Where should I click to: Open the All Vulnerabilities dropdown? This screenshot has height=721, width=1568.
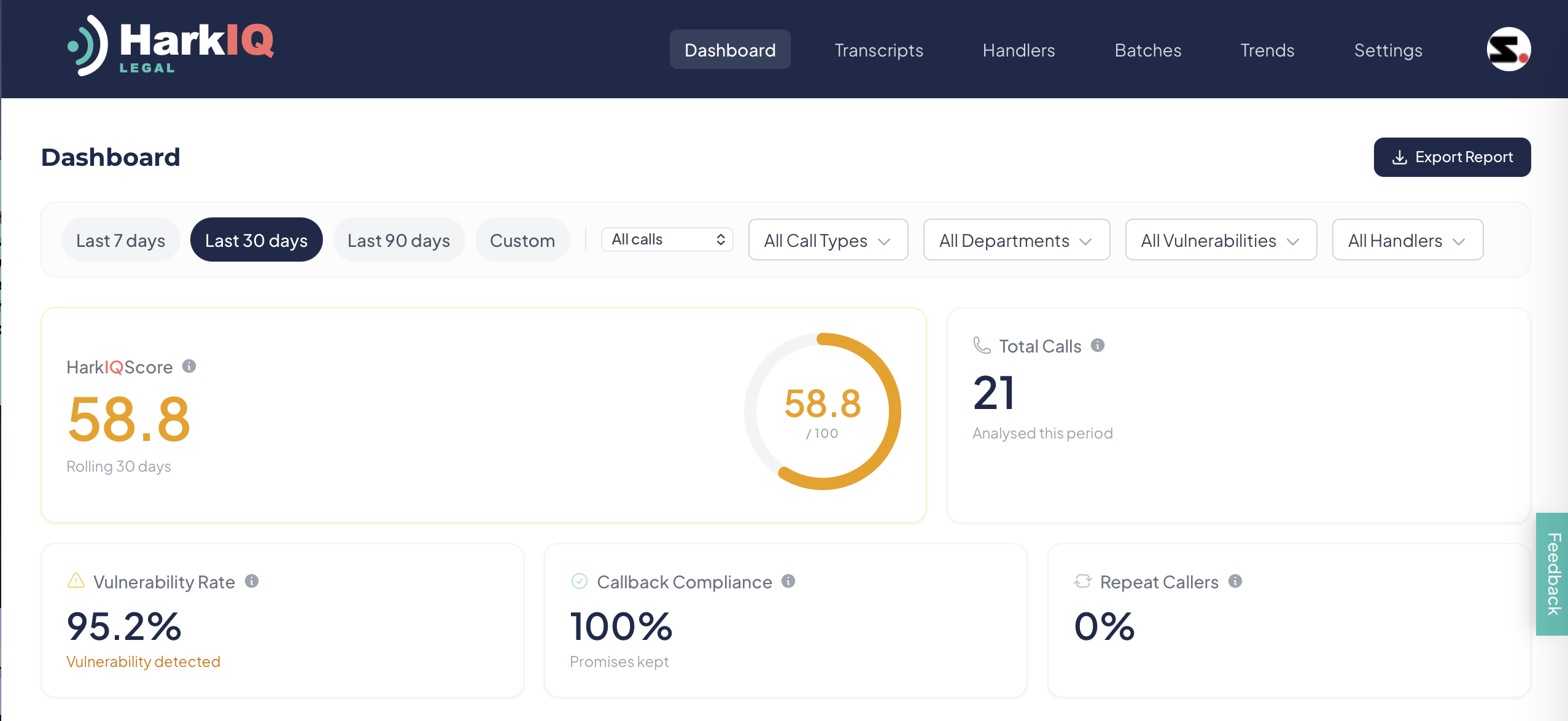(x=1221, y=240)
